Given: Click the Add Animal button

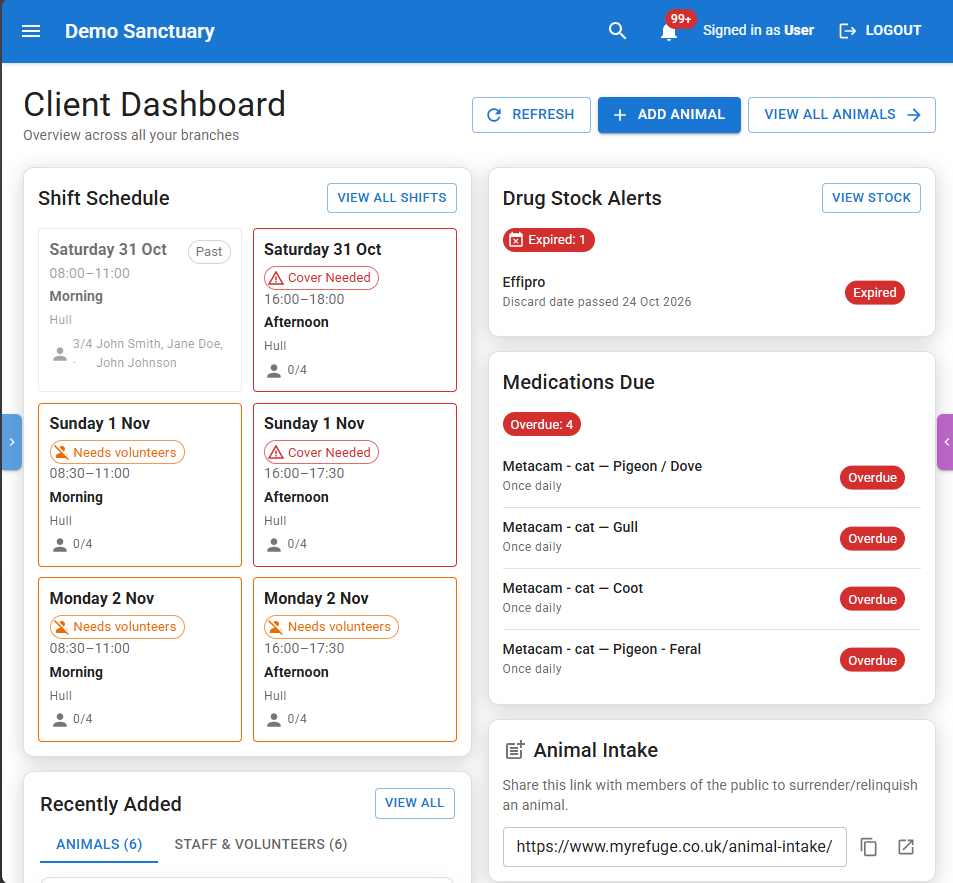Looking at the screenshot, I should pyautogui.click(x=669, y=115).
